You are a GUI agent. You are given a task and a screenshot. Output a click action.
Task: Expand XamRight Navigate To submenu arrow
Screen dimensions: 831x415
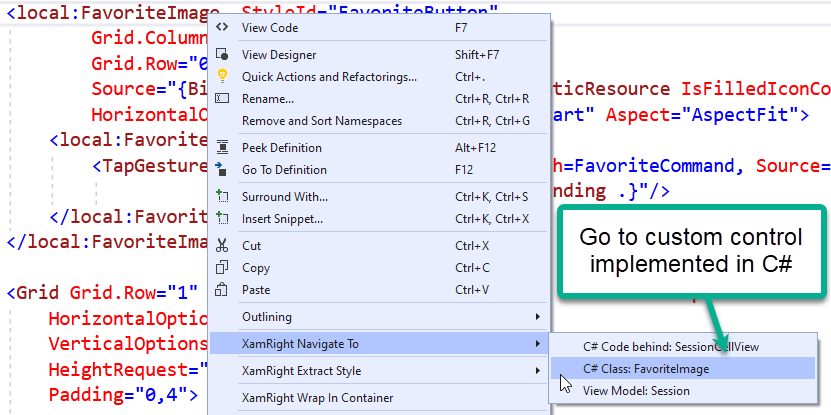click(538, 344)
